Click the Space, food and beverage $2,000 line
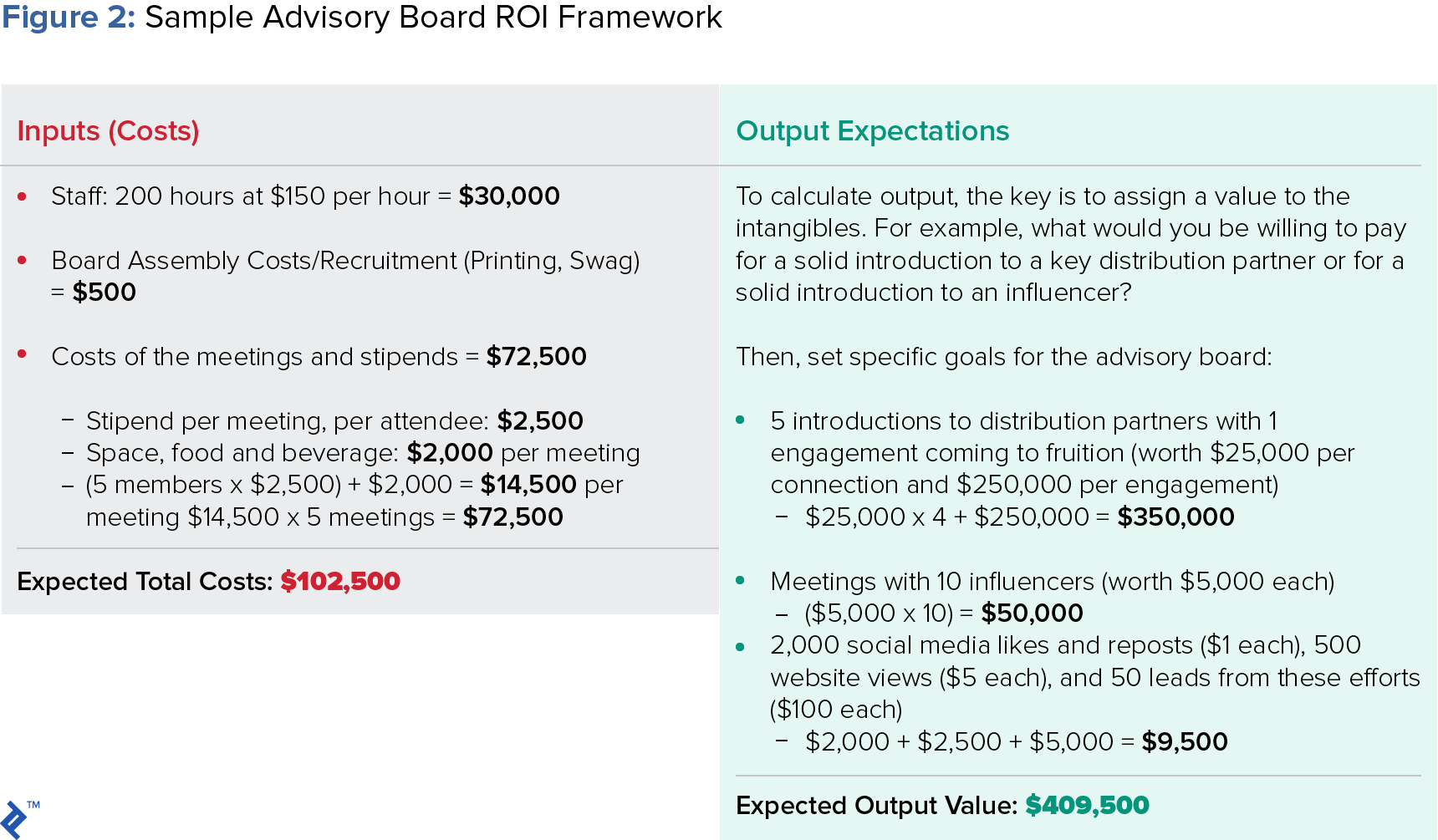The width and height of the screenshot is (1438, 840). click(x=363, y=453)
